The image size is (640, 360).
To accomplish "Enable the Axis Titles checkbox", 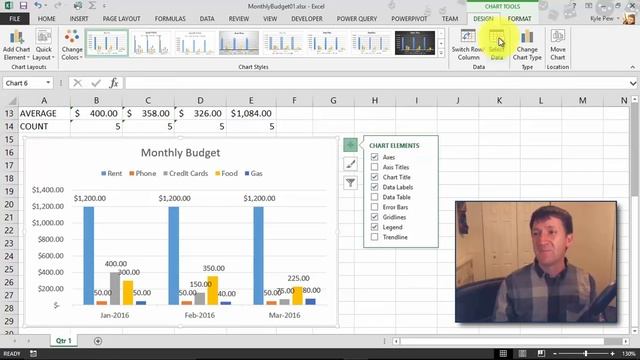I will pyautogui.click(x=374, y=167).
